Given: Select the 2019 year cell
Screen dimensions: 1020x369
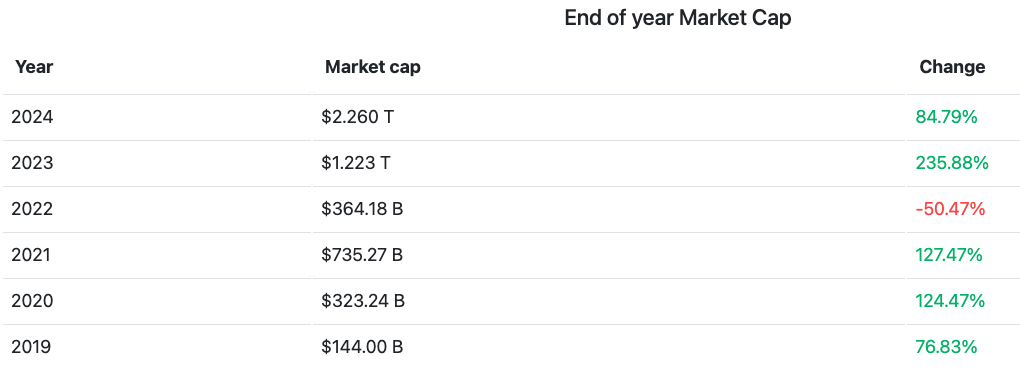Looking at the screenshot, I should pyautogui.click(x=31, y=348).
